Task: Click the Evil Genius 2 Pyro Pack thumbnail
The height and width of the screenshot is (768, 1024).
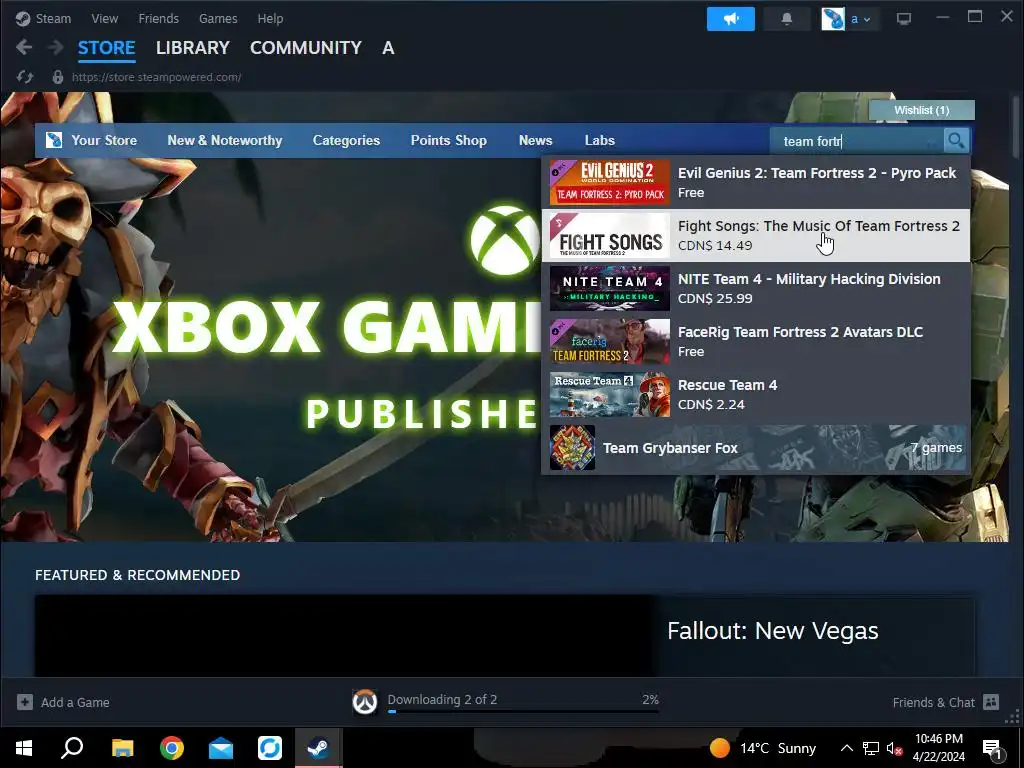Action: click(x=609, y=182)
